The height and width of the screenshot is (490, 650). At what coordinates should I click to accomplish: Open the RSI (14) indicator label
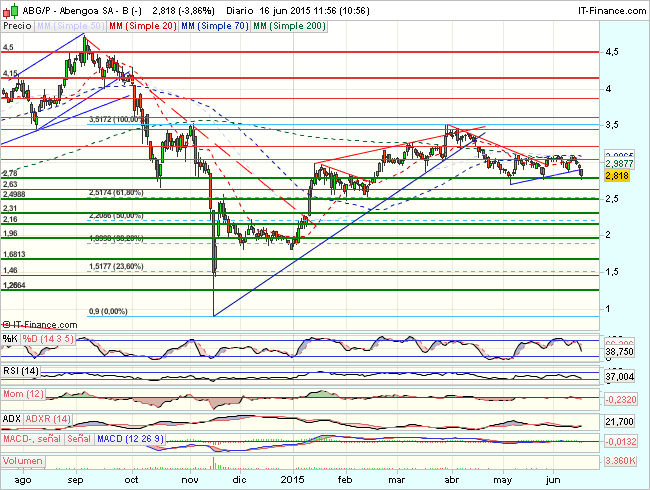tap(21, 371)
